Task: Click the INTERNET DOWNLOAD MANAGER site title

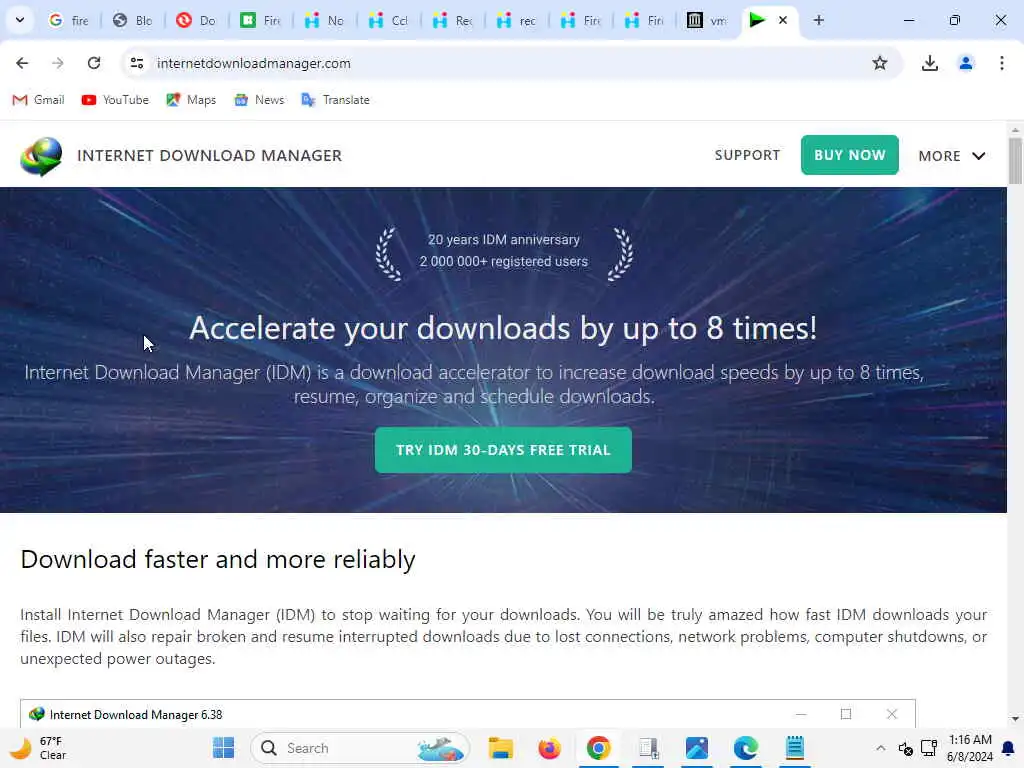Action: [x=210, y=155]
